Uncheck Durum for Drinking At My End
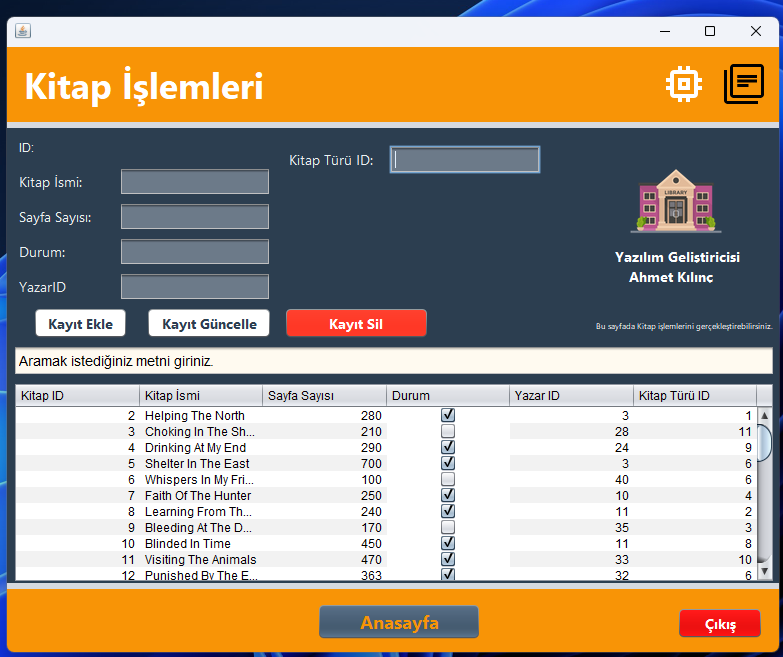The image size is (783, 657). (x=448, y=447)
